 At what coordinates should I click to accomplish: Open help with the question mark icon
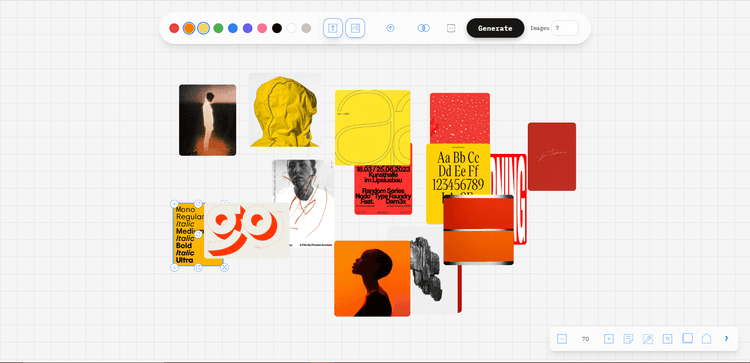coord(726,339)
